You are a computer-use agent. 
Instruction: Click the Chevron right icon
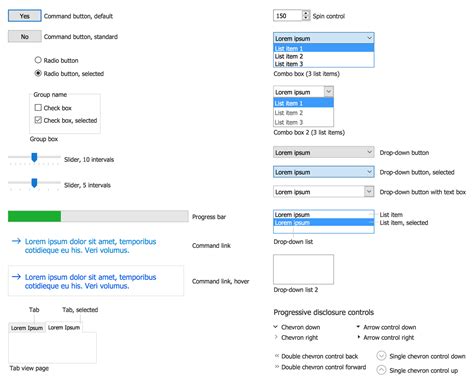pos(276,337)
